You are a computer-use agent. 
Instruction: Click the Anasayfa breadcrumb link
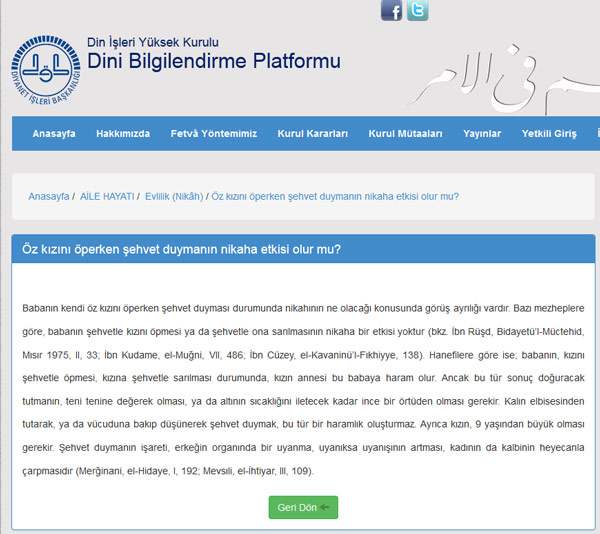[x=49, y=197]
